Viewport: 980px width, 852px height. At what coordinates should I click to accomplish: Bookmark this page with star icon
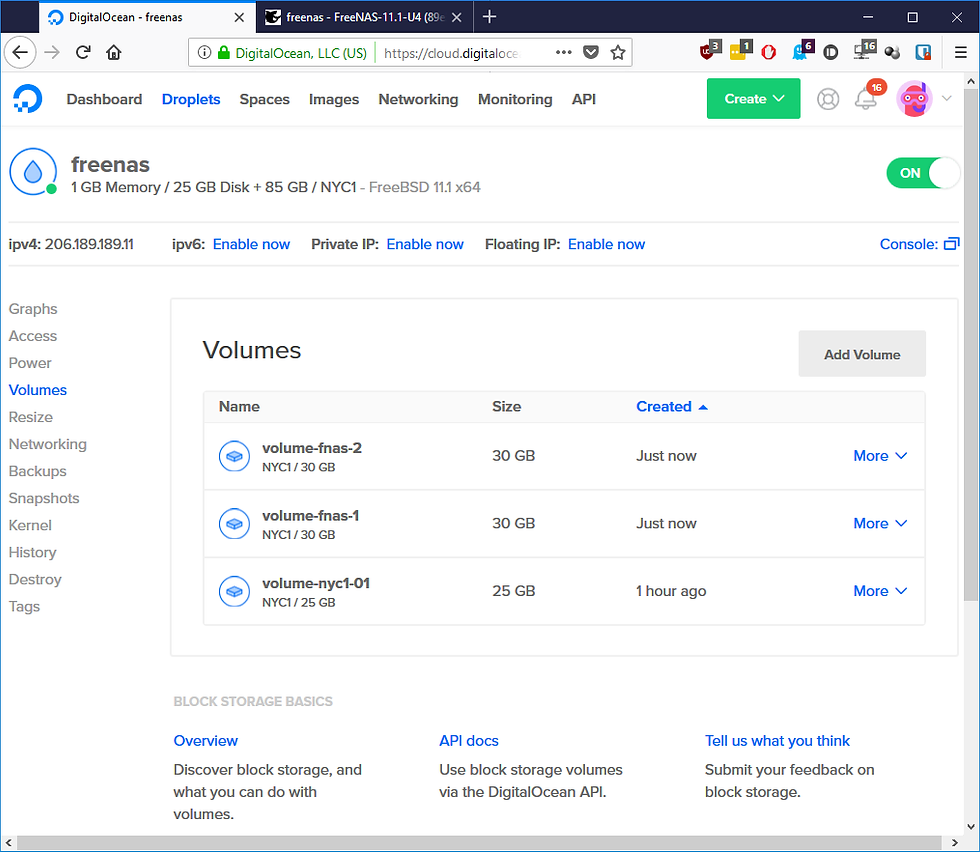pyautogui.click(x=618, y=53)
